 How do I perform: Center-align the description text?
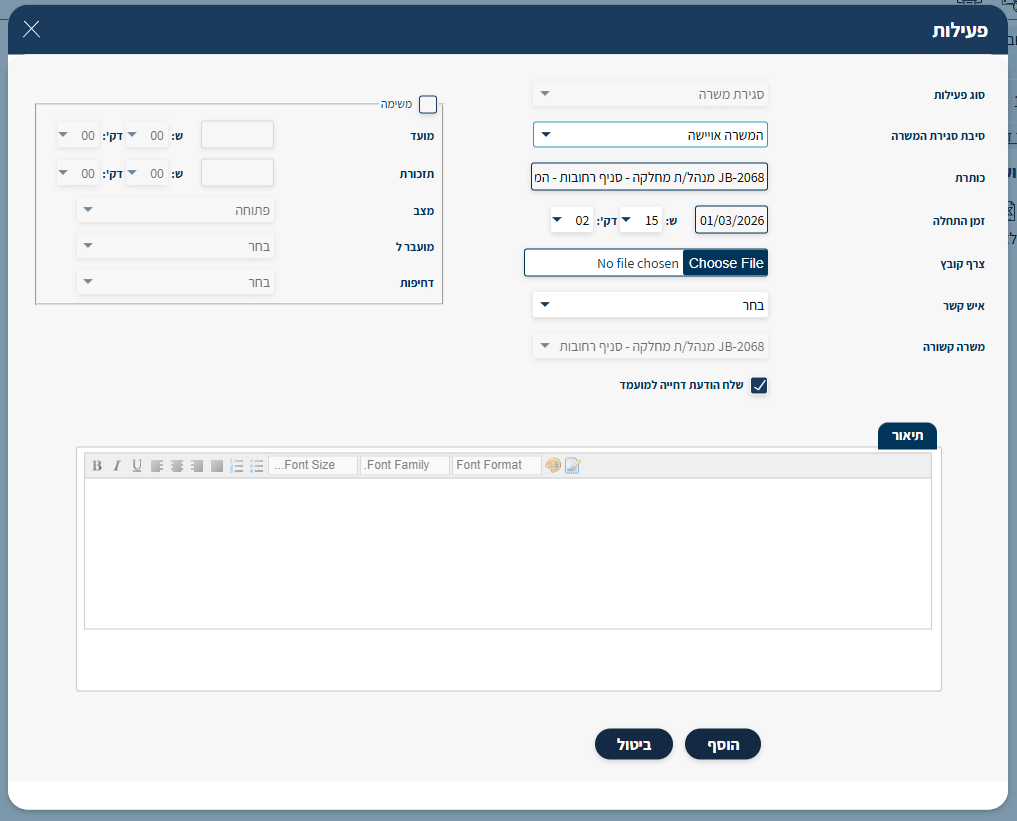click(x=177, y=465)
